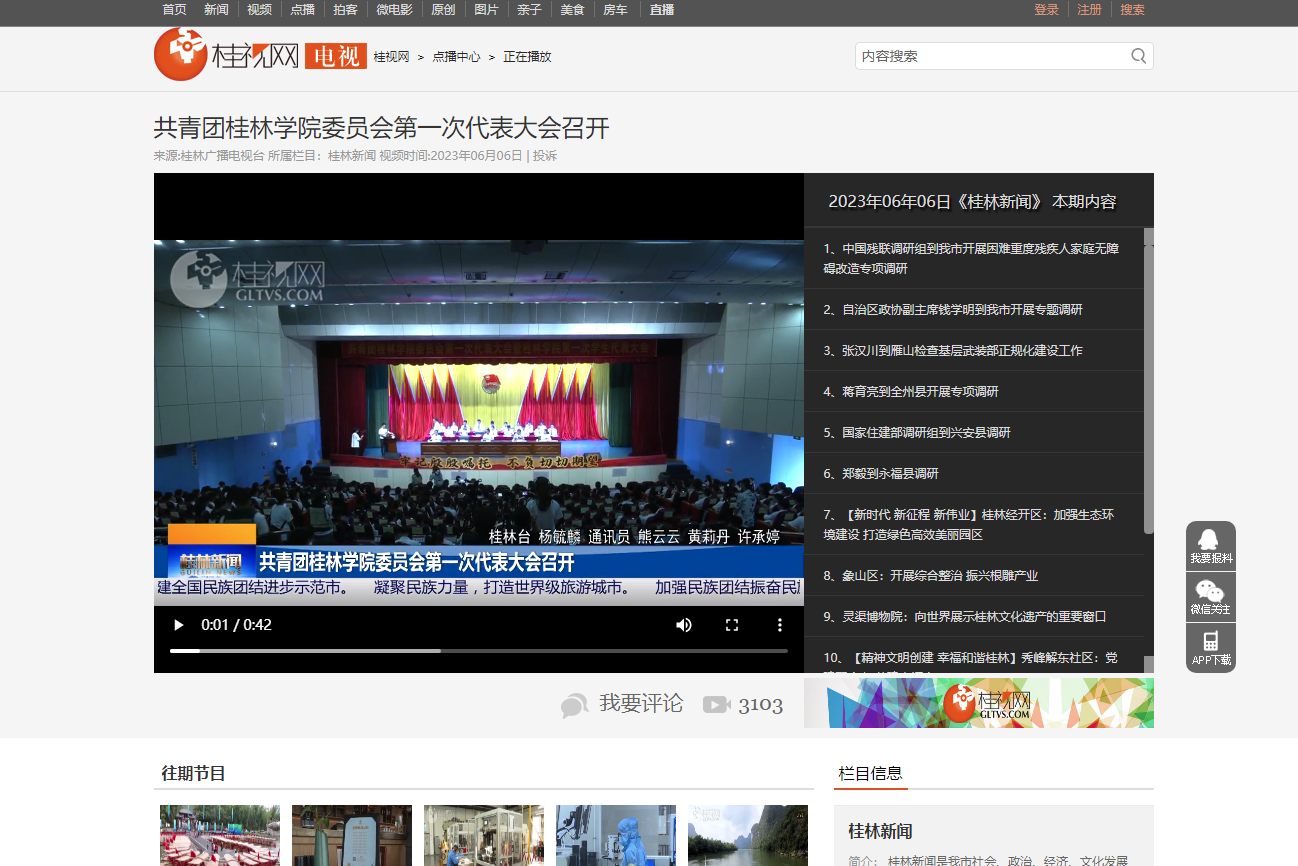This screenshot has width=1298, height=866.
Task: Enter fullscreen video mode
Action: click(732, 625)
